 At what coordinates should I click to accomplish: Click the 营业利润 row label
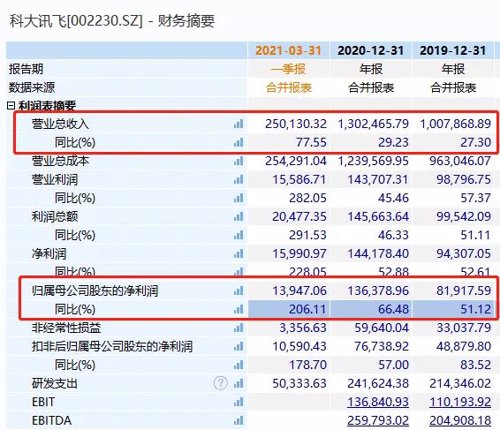(x=55, y=180)
